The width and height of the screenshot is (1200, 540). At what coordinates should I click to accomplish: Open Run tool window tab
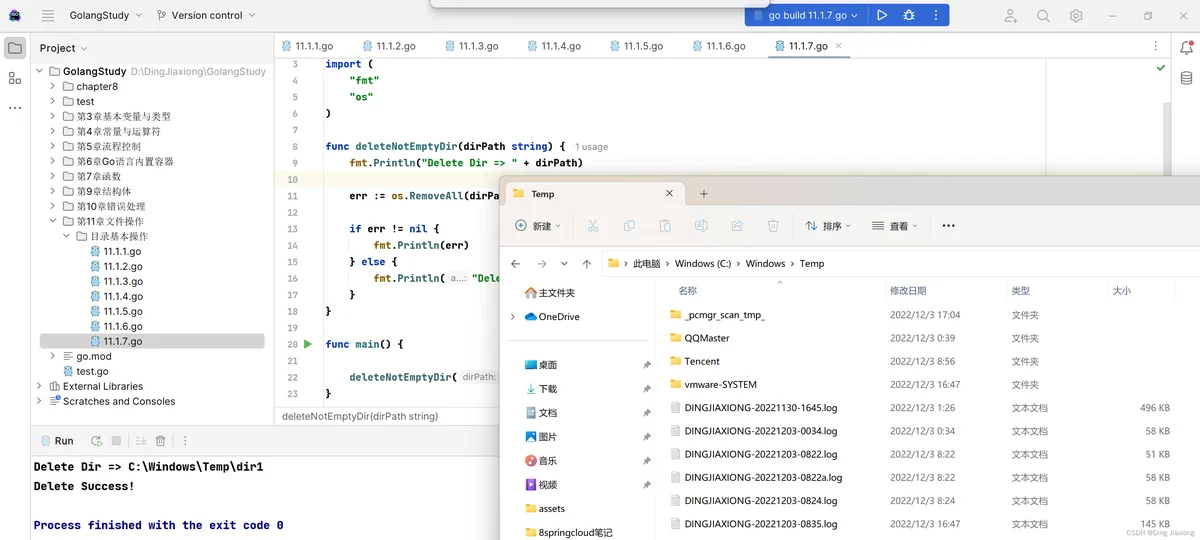coord(55,441)
